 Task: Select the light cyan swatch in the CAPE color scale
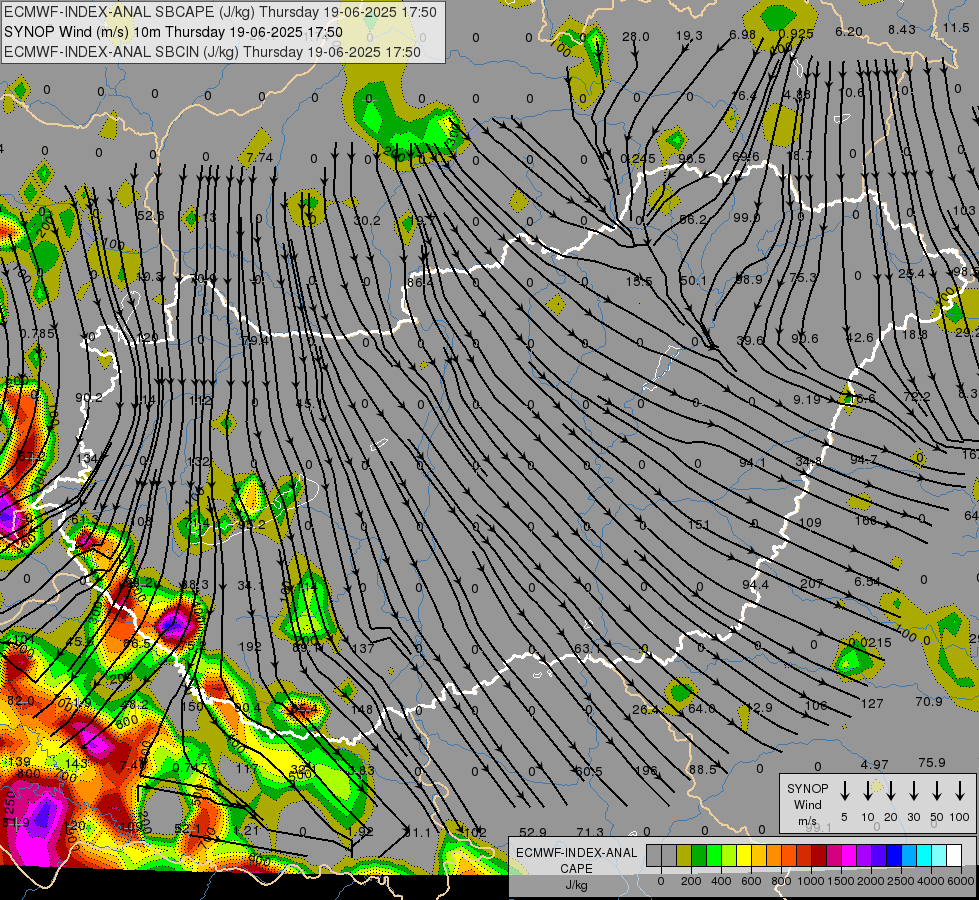click(938, 855)
